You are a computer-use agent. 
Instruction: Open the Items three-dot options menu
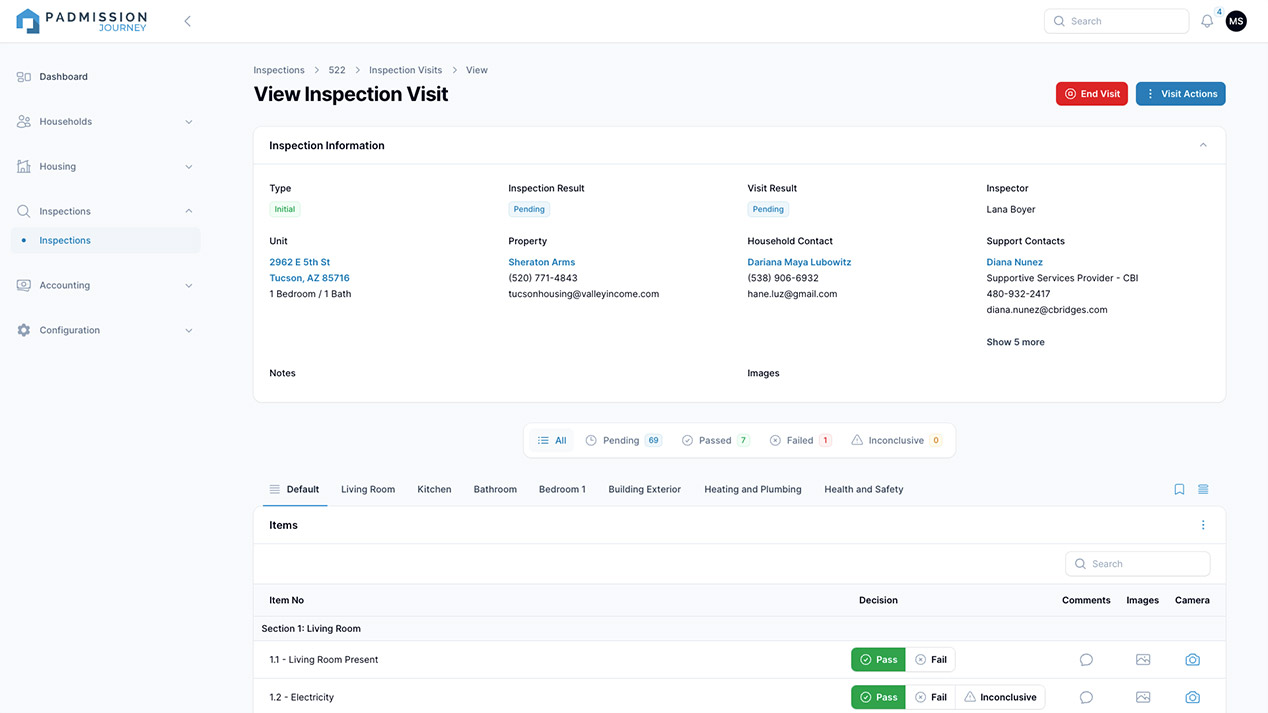[1203, 525]
